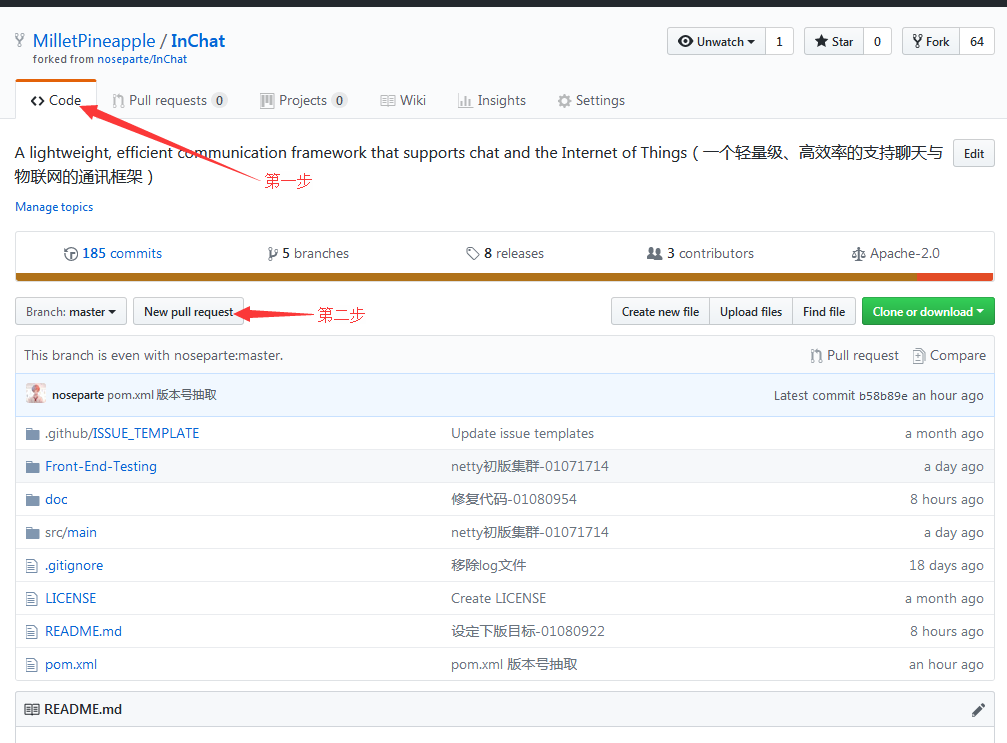Click the Compare file-diff icon

[919, 356]
